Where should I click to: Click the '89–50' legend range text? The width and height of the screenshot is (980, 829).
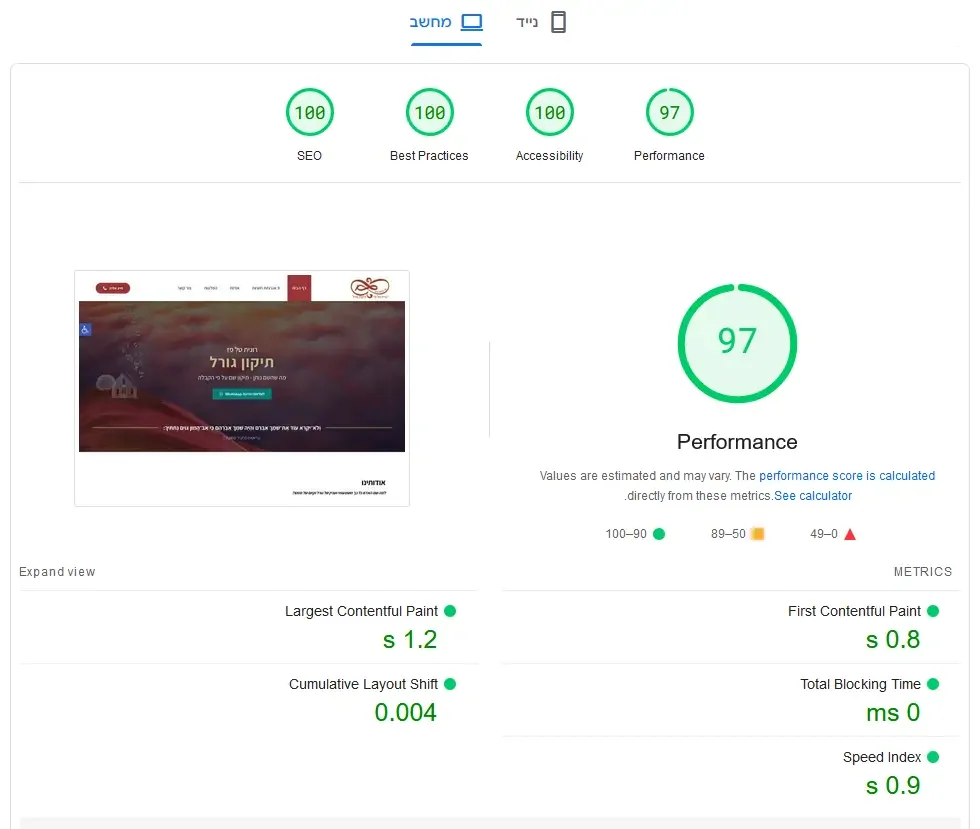pos(728,534)
